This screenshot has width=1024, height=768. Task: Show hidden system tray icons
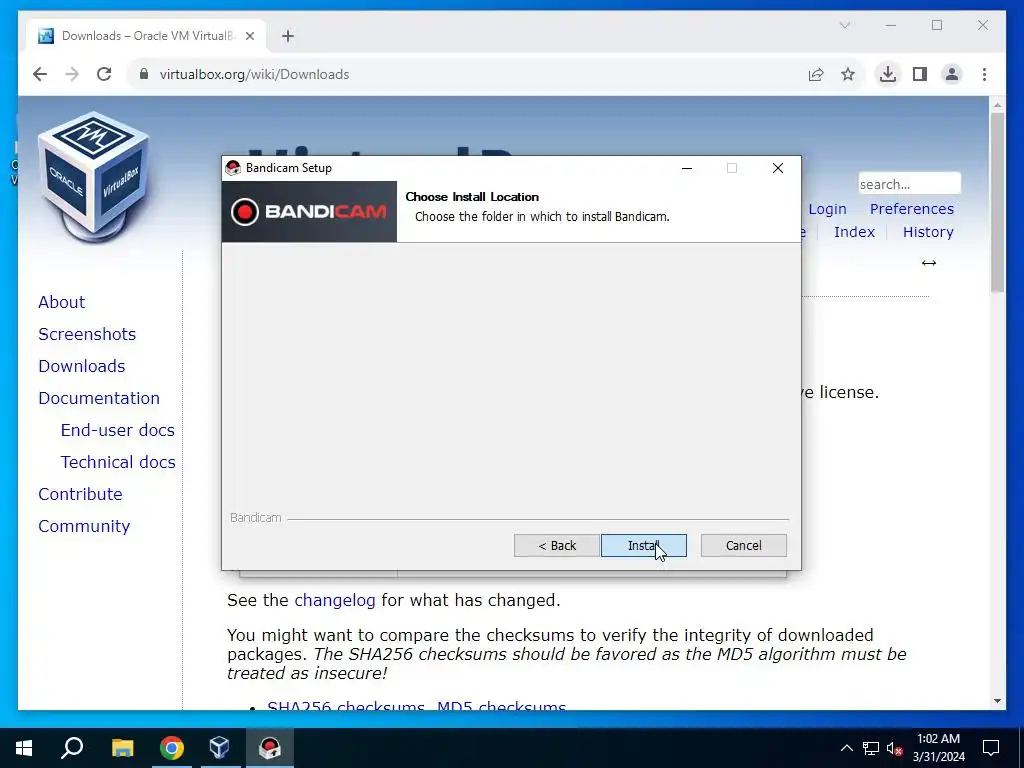(846, 748)
